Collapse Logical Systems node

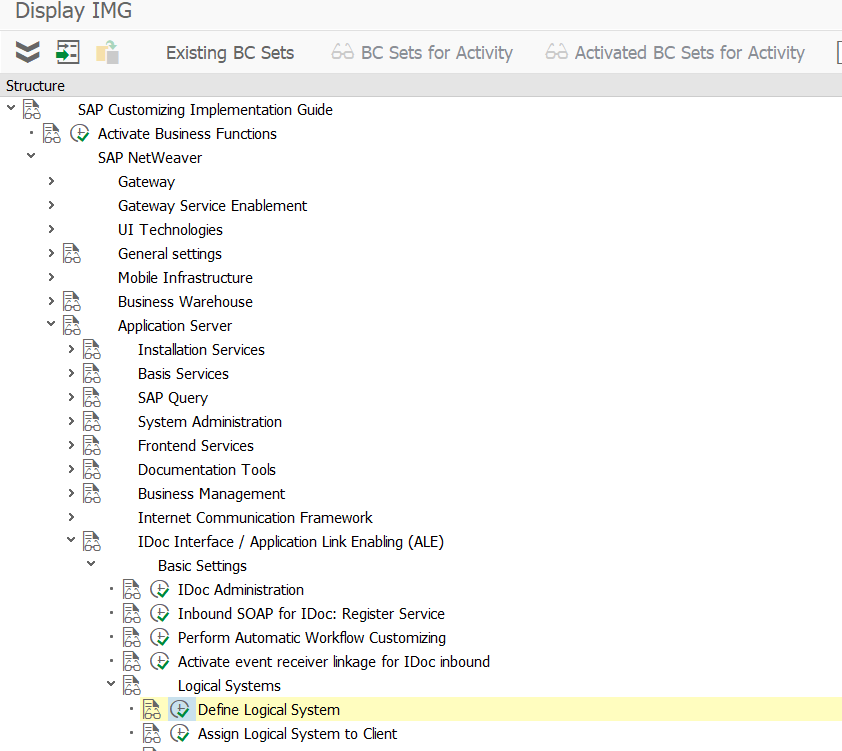[x=111, y=684]
